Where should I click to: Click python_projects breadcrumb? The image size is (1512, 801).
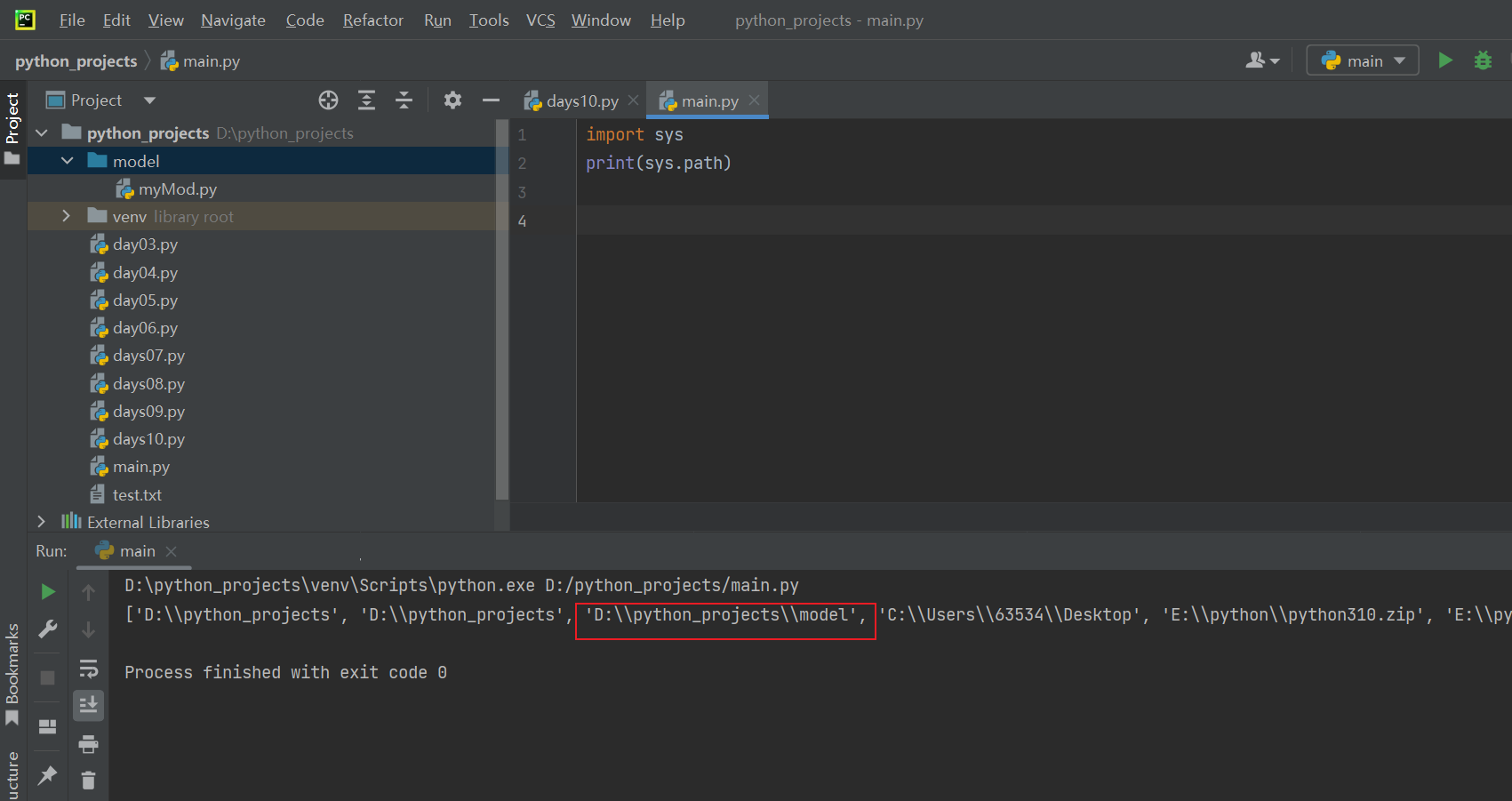(x=76, y=60)
